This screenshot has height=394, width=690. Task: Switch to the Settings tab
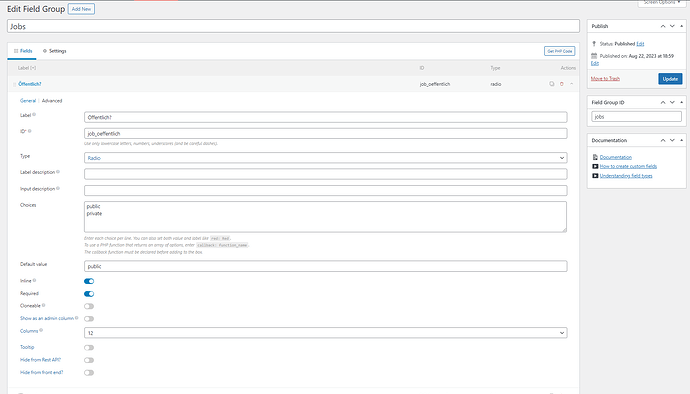tap(55, 51)
